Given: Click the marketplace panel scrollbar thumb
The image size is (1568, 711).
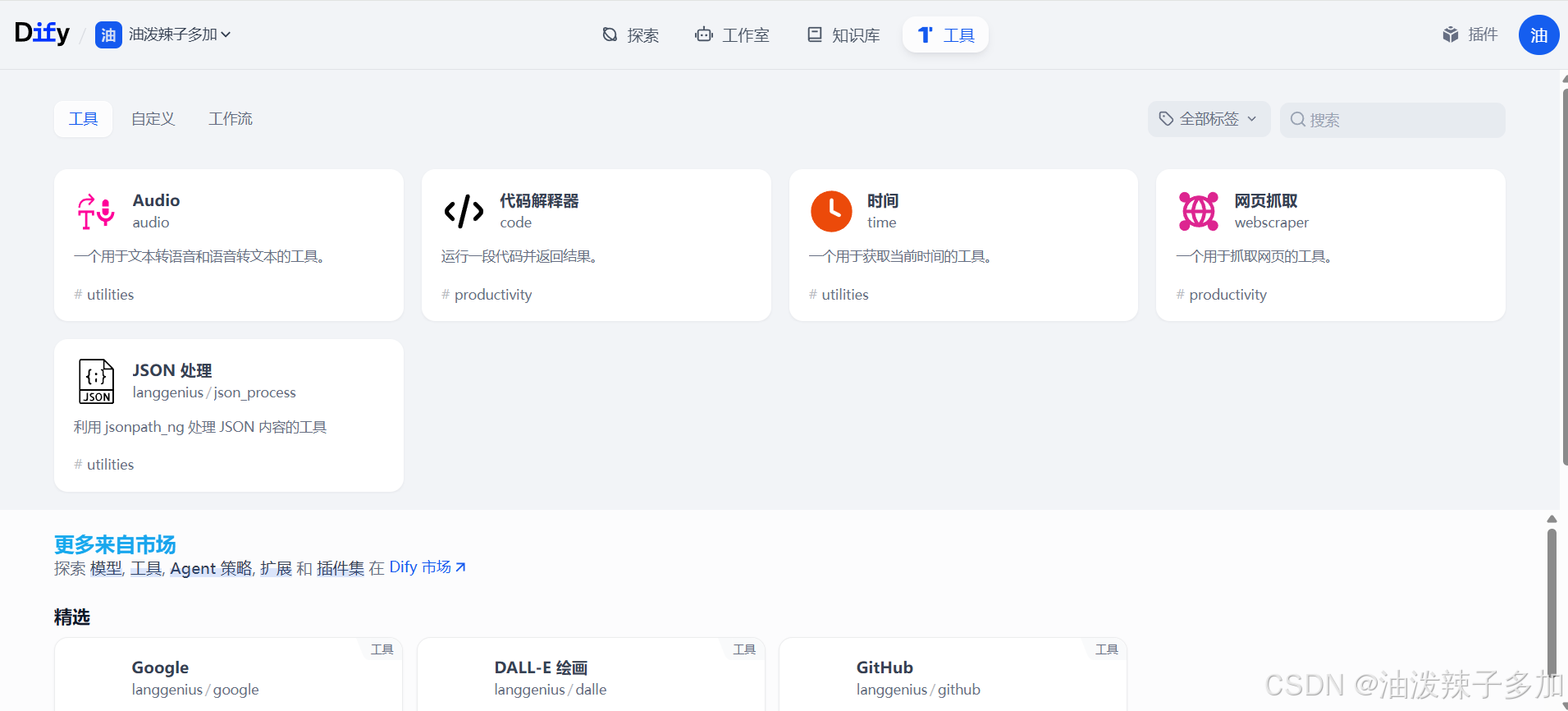Looking at the screenshot, I should tap(1552, 603).
